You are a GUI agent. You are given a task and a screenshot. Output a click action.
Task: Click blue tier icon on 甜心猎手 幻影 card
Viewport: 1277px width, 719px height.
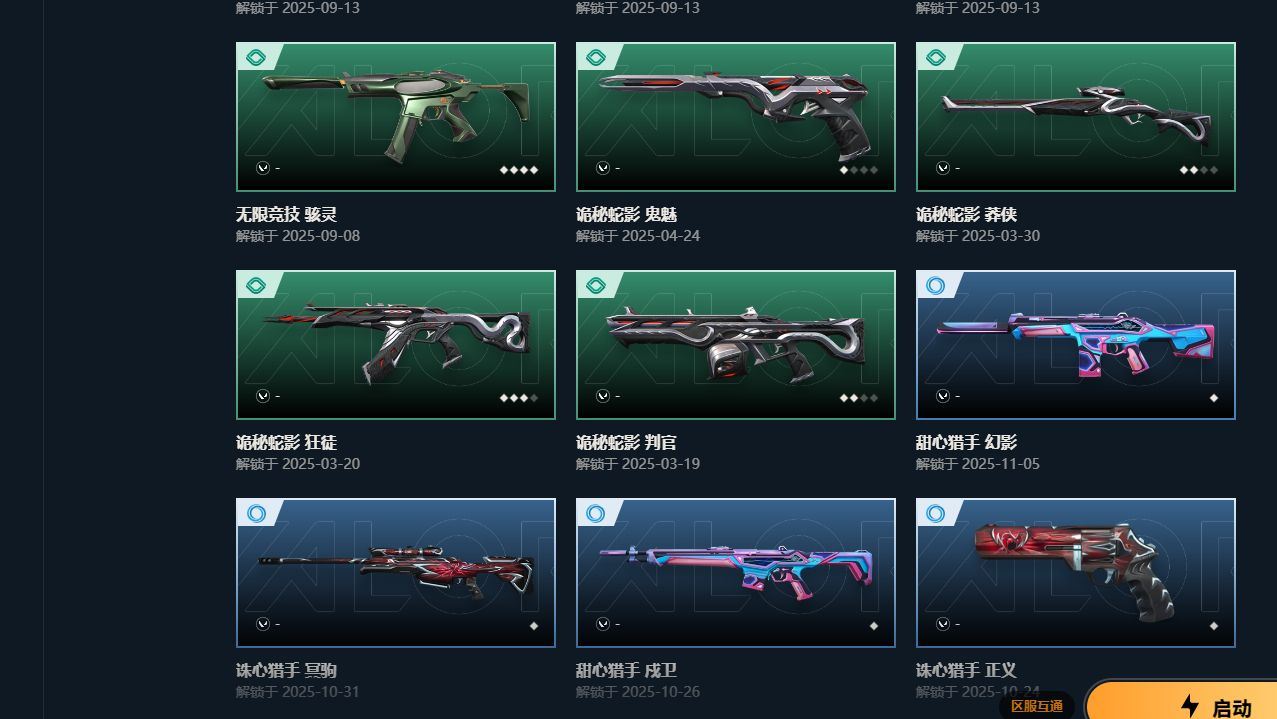point(936,286)
